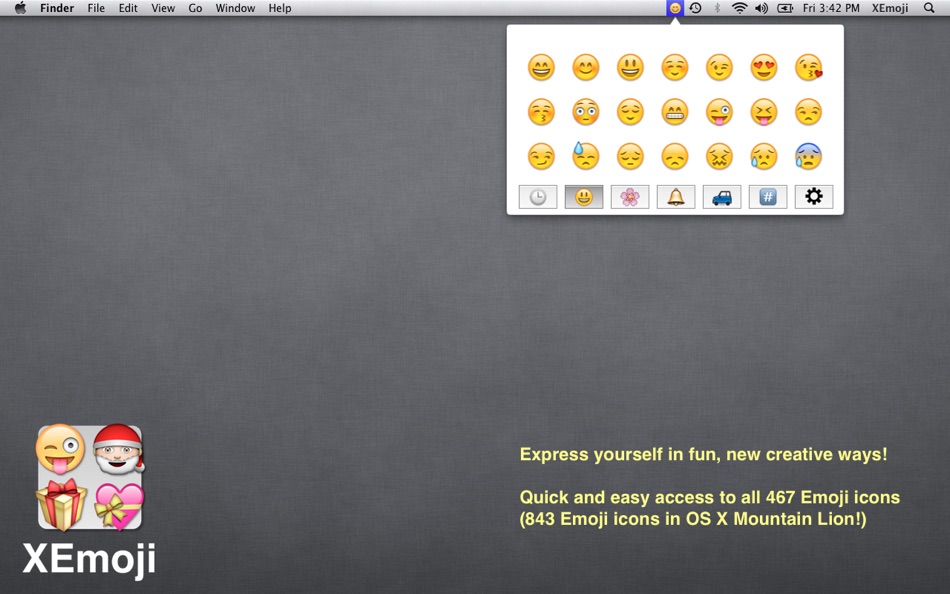The image size is (950, 594).
Task: Switch to the smiley faces category tab
Action: click(x=584, y=197)
